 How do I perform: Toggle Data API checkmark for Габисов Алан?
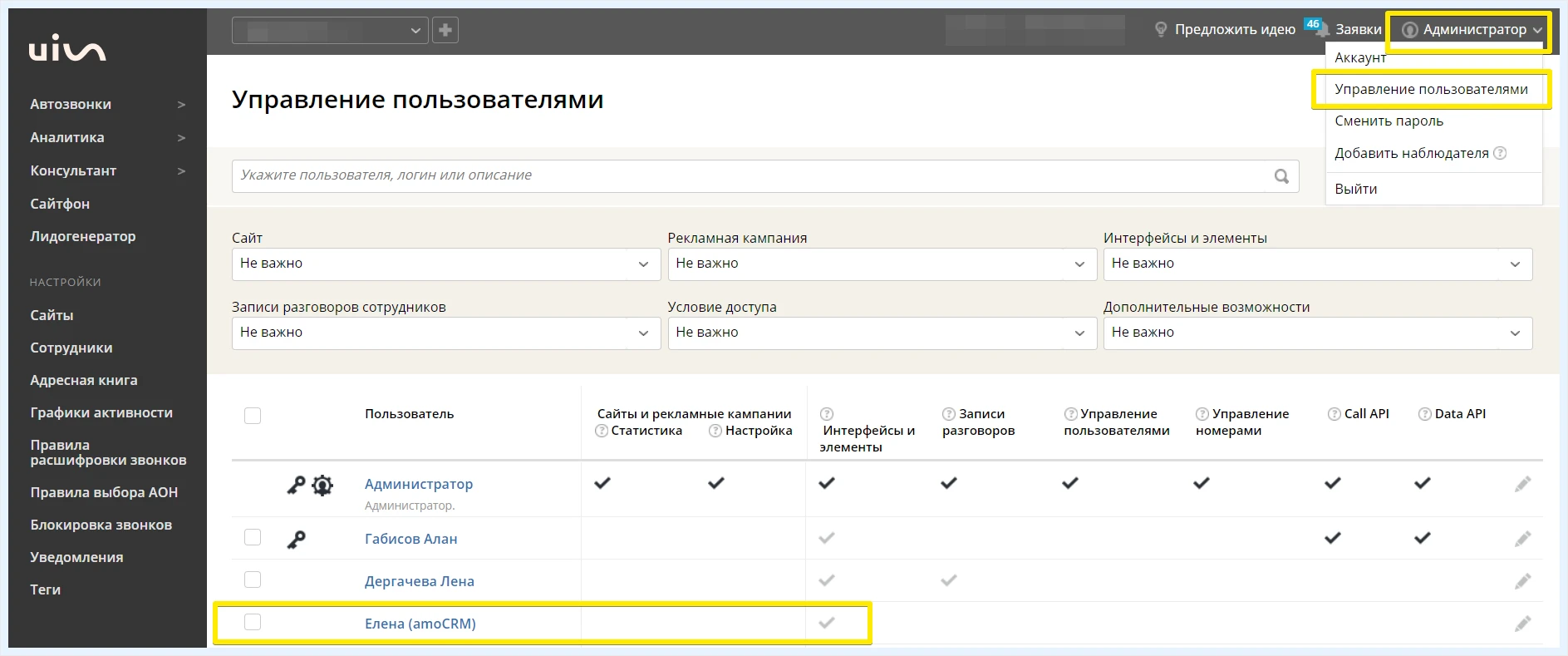[1423, 538]
